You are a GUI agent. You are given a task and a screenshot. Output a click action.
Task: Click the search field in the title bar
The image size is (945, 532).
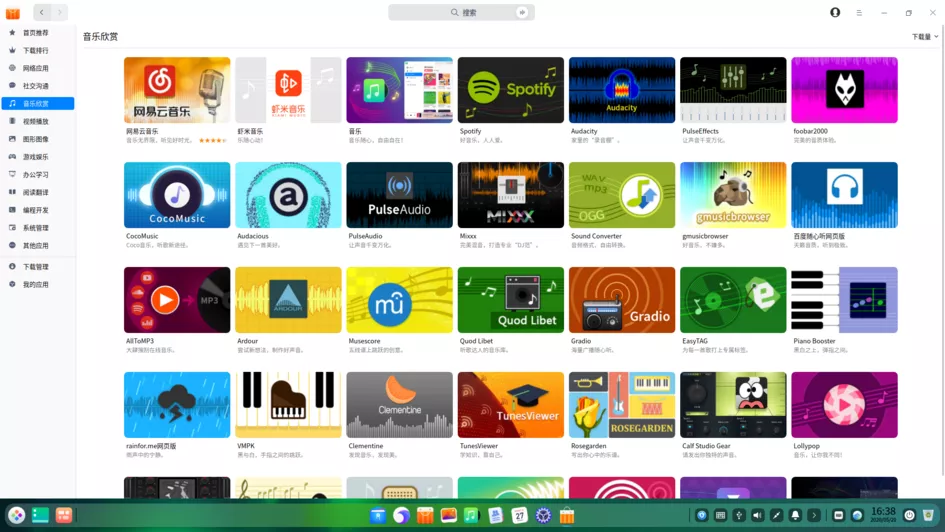point(461,12)
